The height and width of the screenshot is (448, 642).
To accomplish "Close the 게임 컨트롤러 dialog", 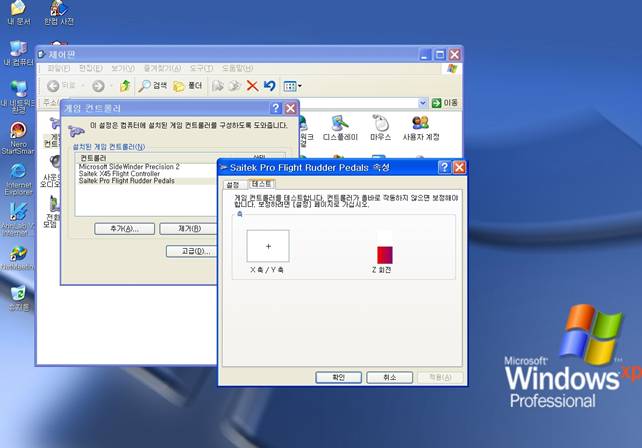I will click(x=290, y=108).
